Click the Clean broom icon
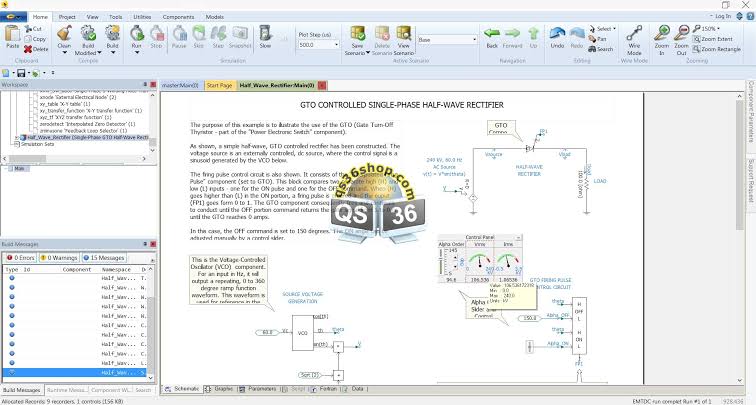This screenshot has width=756, height=405. coord(64,34)
